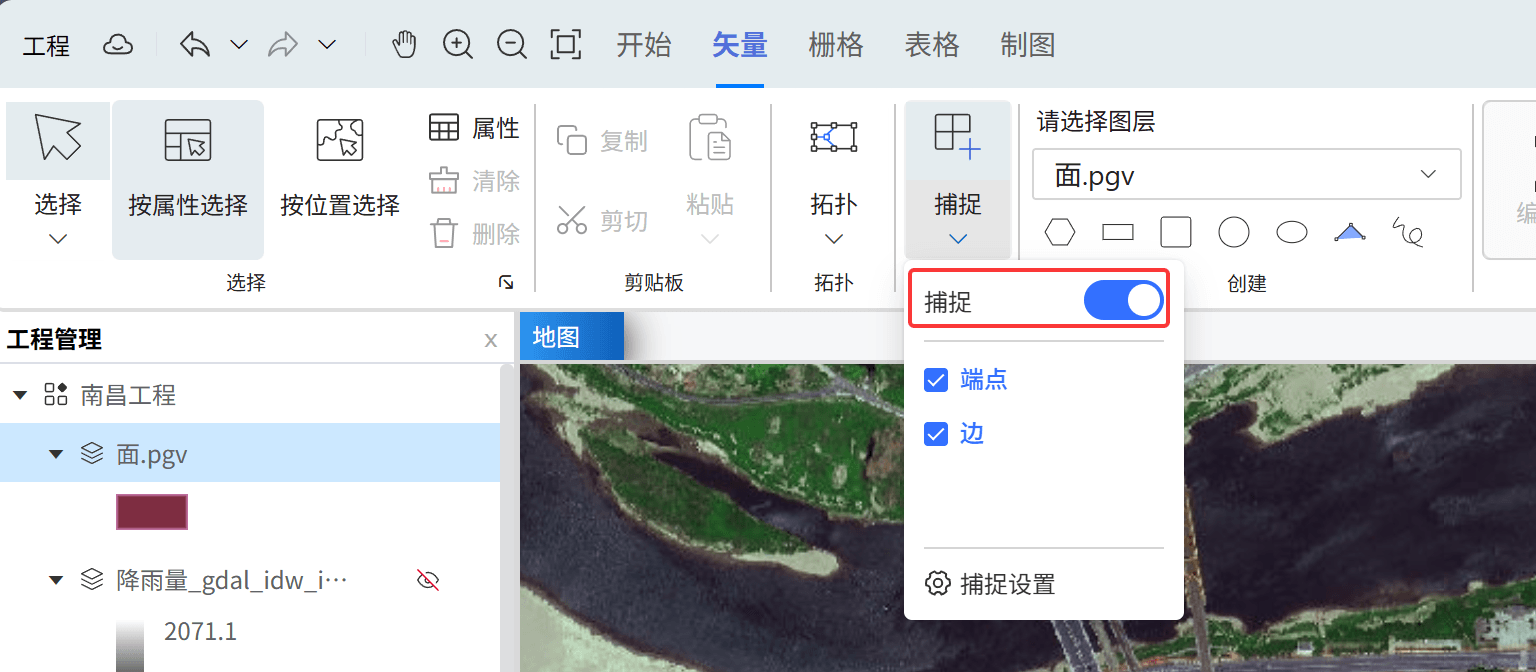Click 按位置选择 (select by location)

tap(340, 170)
